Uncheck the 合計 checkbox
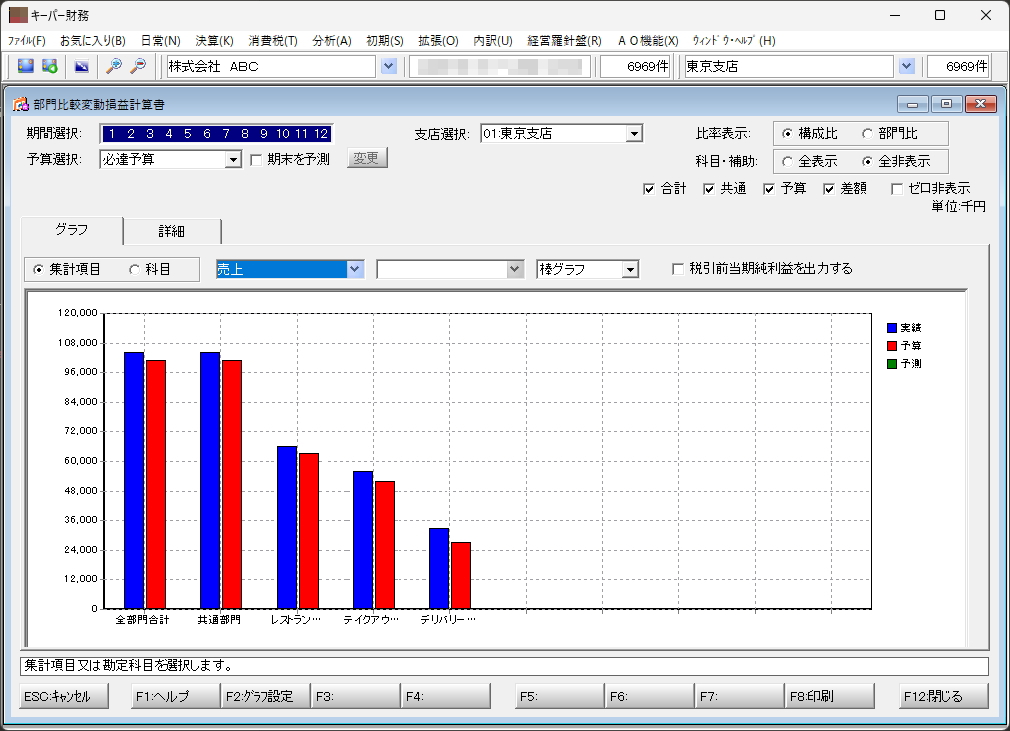1010x731 pixels. click(649, 189)
